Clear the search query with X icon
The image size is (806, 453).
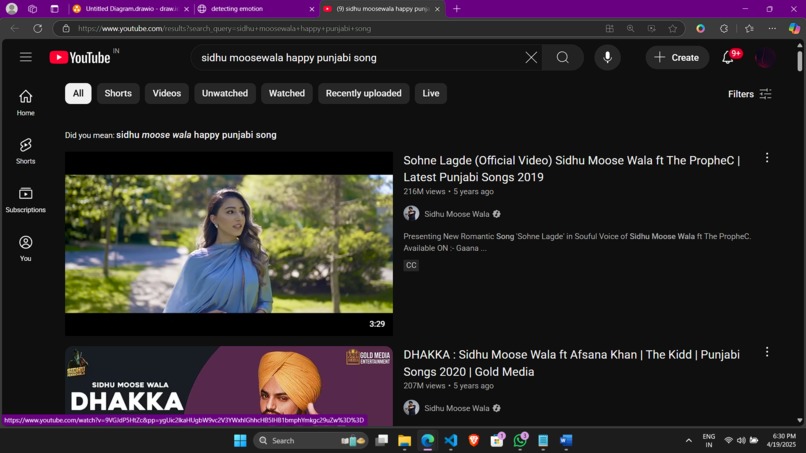click(x=531, y=58)
